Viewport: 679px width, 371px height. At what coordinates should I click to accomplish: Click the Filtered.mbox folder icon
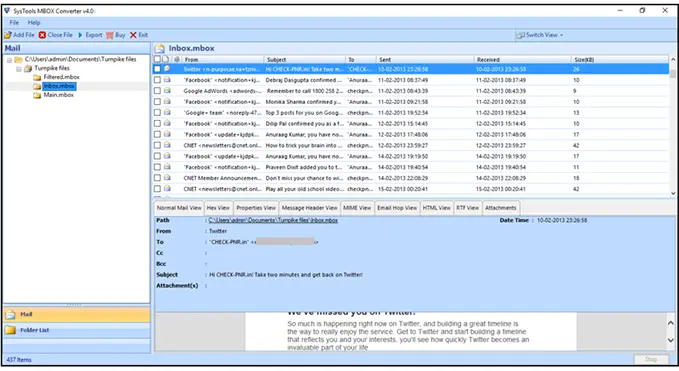pyautogui.click(x=37, y=77)
